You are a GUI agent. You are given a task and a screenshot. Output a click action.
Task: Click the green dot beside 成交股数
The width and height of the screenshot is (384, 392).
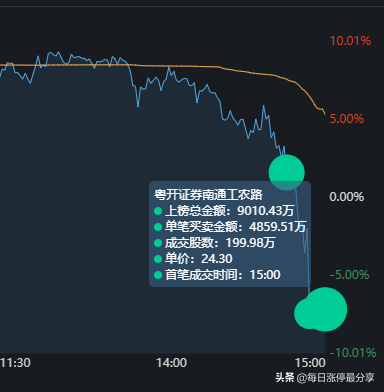(x=158, y=243)
